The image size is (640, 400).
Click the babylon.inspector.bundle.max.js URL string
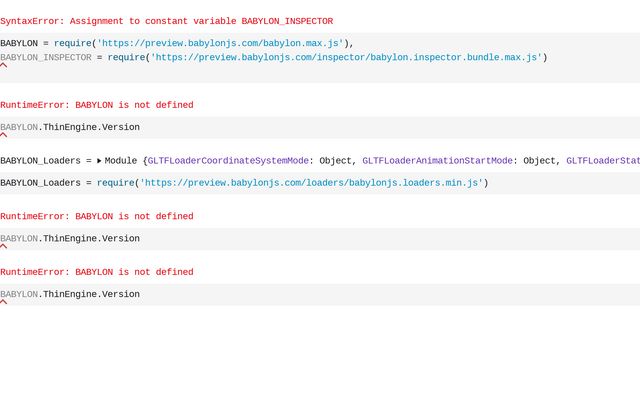[345, 58]
